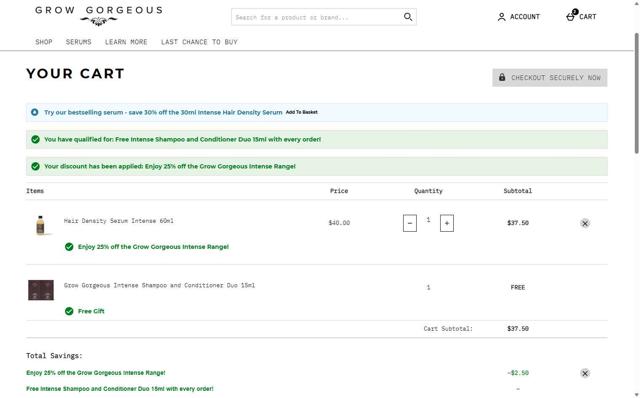
Task: Click the FREE subtotal text
Action: point(518,287)
